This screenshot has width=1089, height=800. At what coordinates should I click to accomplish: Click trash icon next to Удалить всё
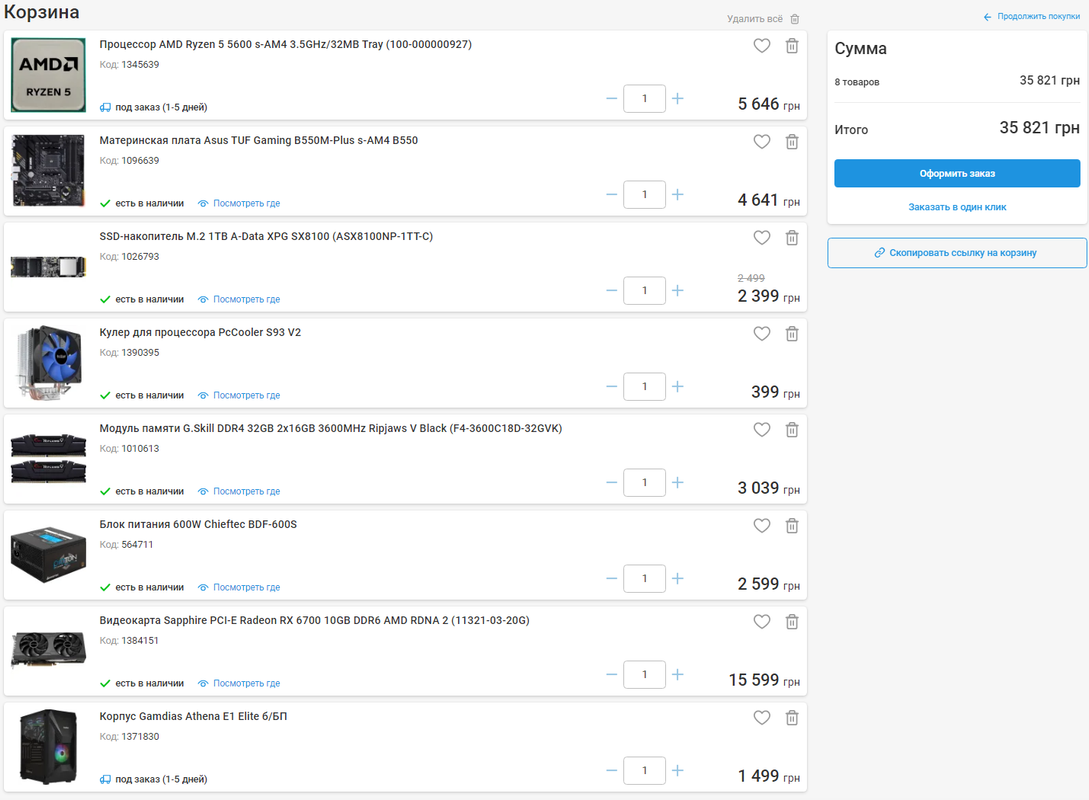(795, 19)
